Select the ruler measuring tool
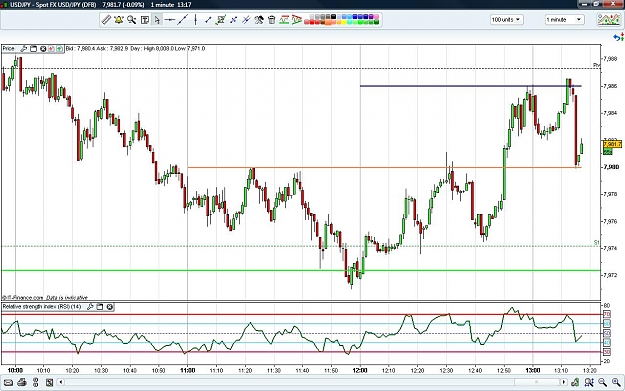The width and height of the screenshot is (625, 391). point(106,20)
